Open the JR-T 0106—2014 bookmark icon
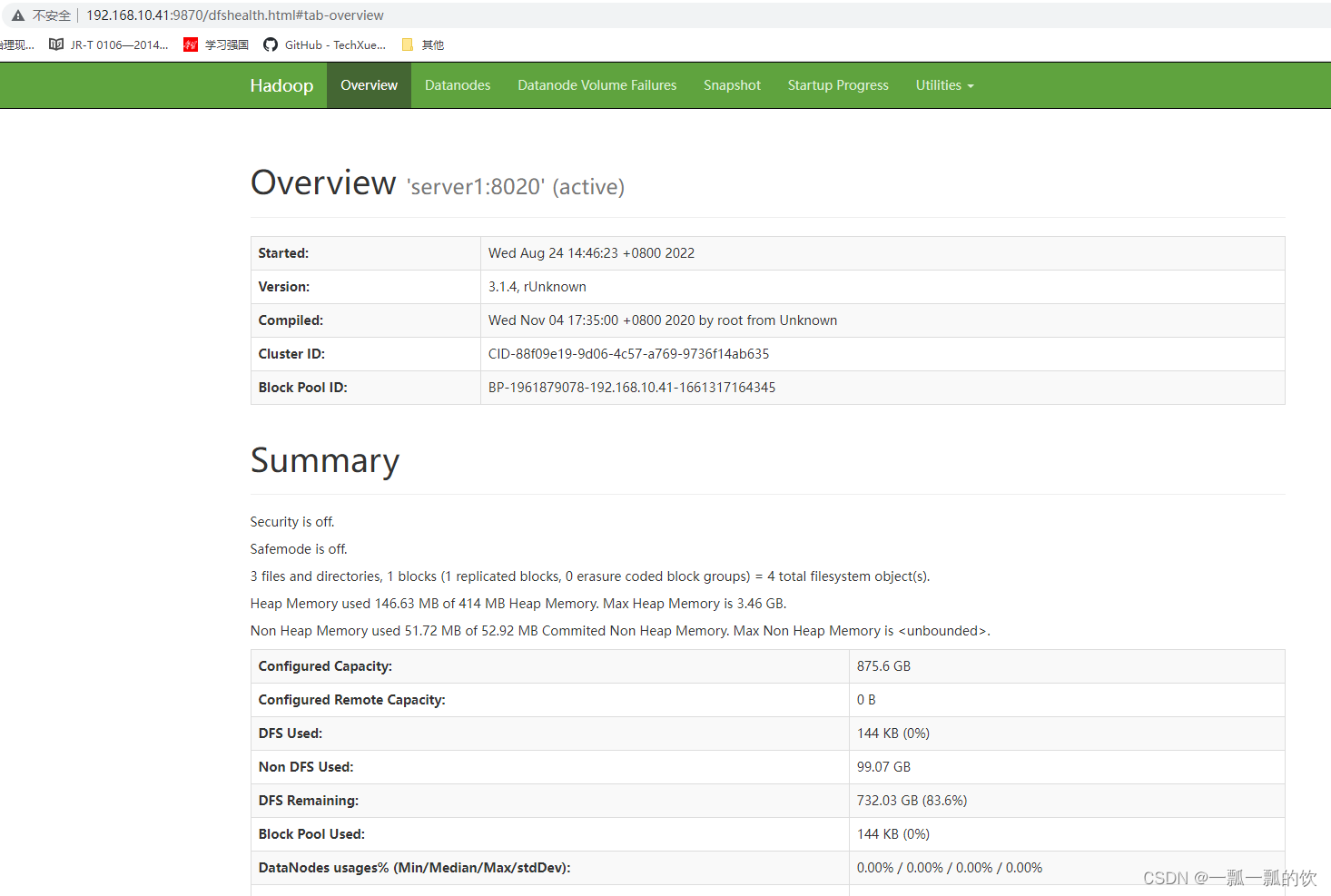Viewport: 1331px width, 896px height. [56, 44]
